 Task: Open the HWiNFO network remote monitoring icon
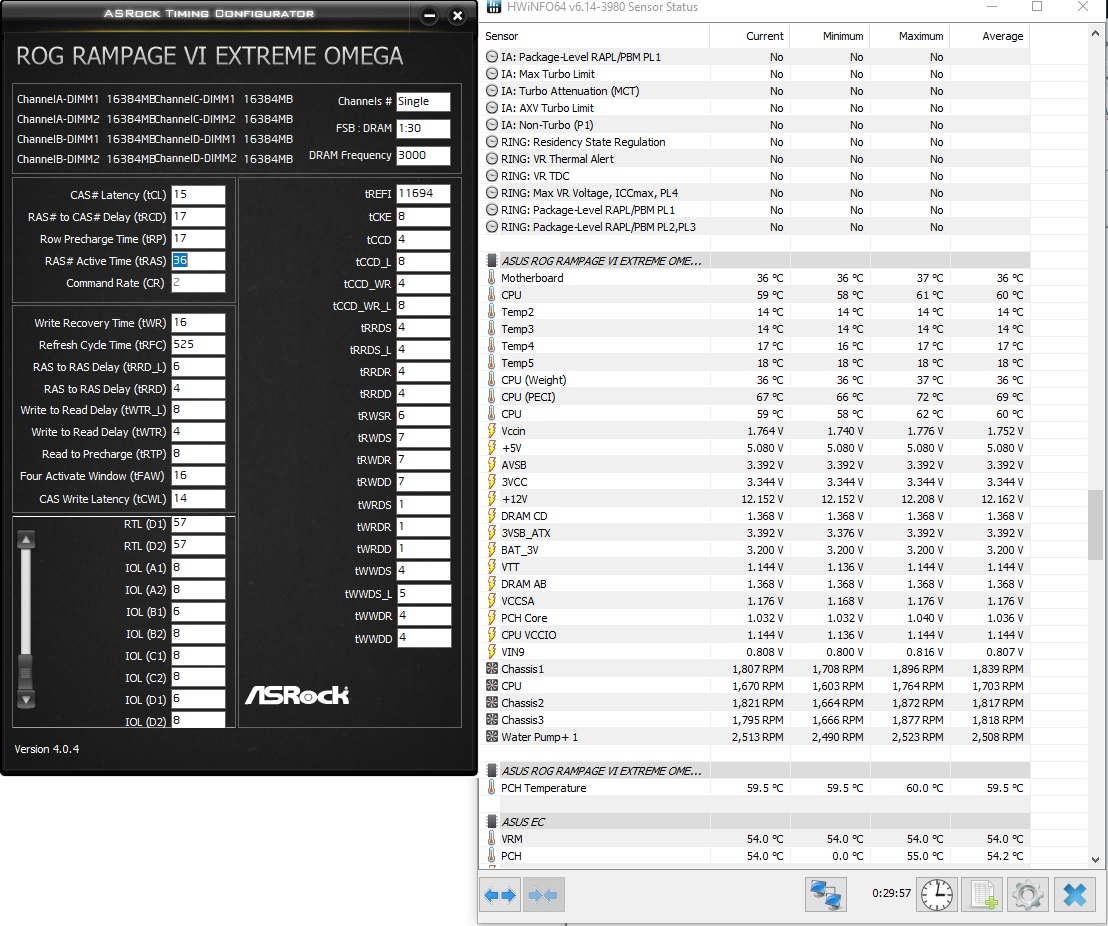(825, 895)
